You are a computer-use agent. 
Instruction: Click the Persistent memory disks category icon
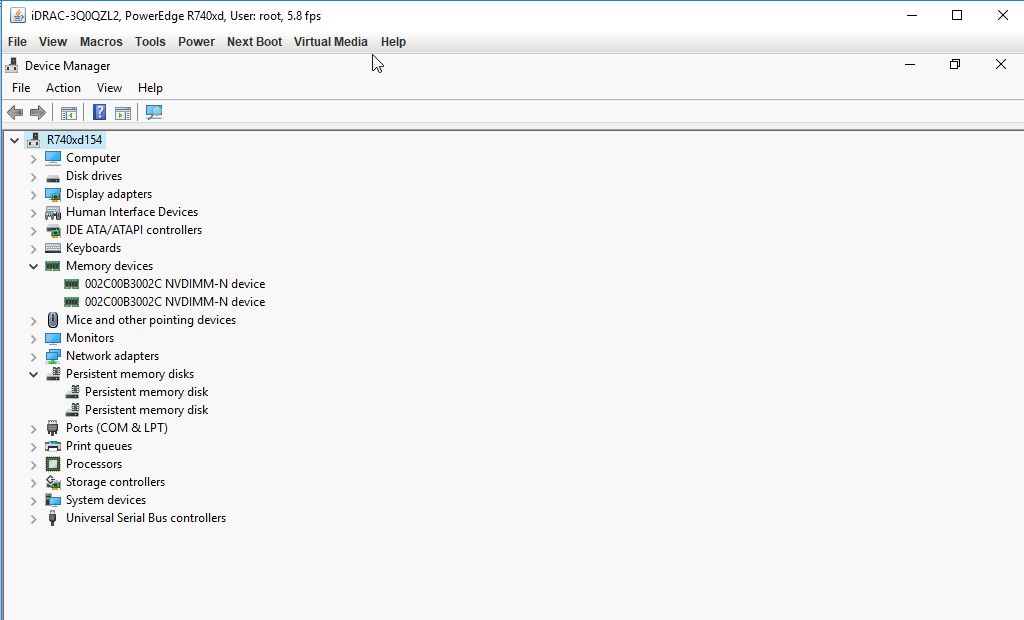(53, 374)
